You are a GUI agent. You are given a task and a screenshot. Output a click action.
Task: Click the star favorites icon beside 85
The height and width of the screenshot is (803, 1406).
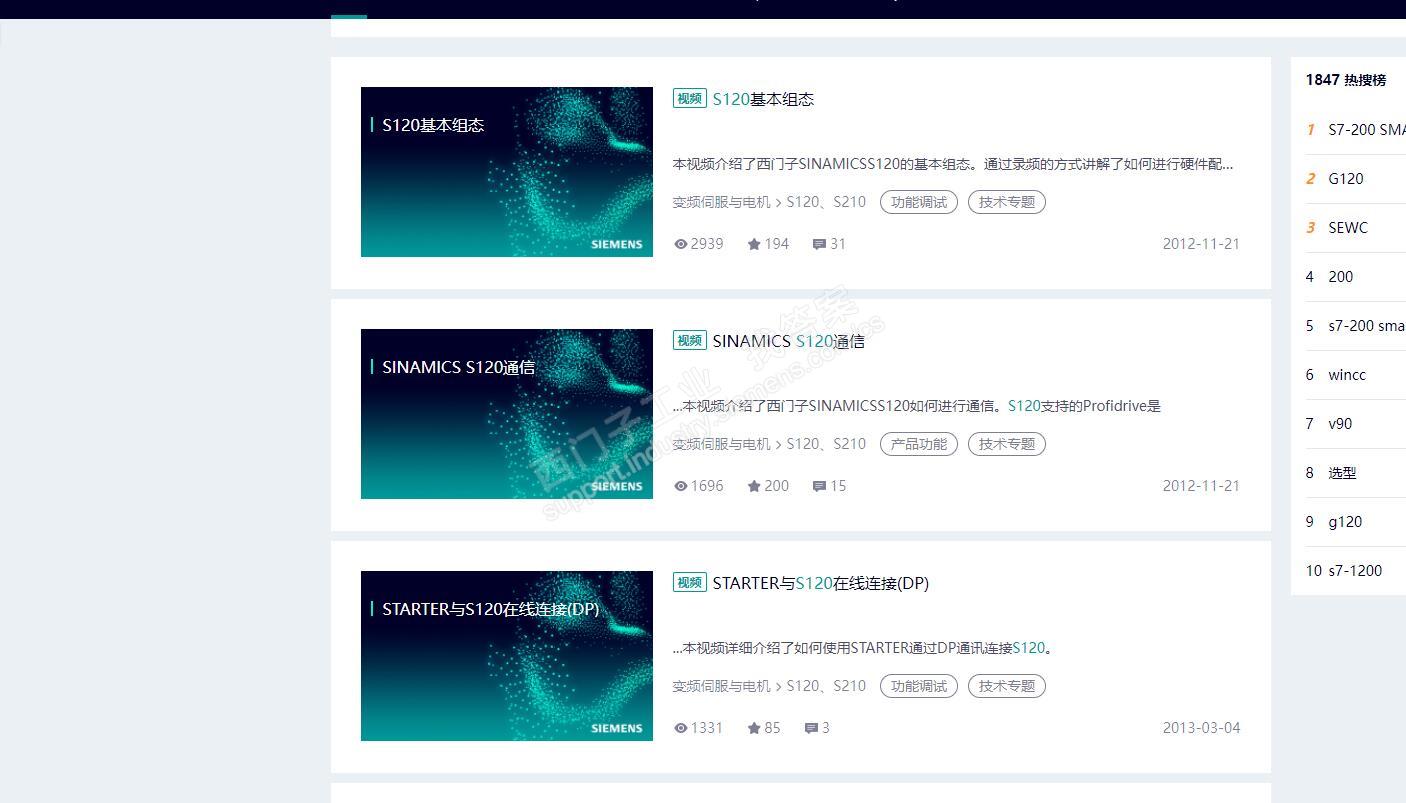pyautogui.click(x=754, y=728)
